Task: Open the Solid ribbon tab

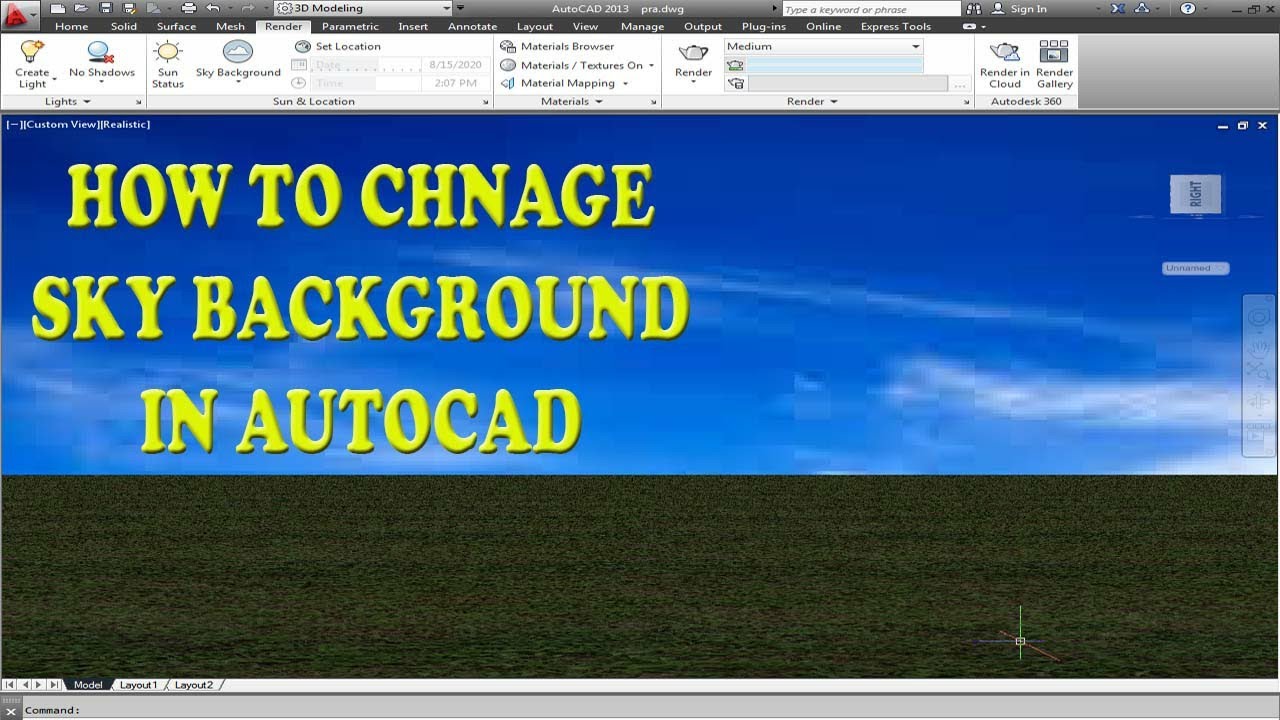Action: [x=124, y=26]
